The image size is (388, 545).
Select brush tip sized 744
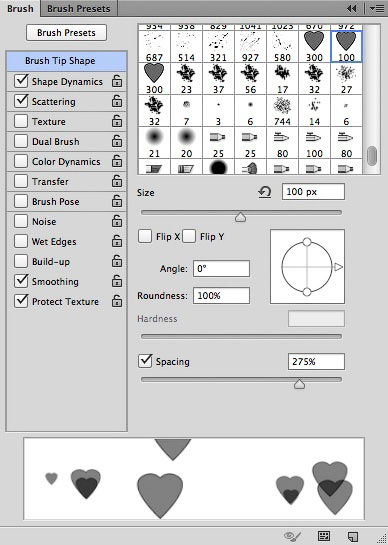click(x=282, y=111)
